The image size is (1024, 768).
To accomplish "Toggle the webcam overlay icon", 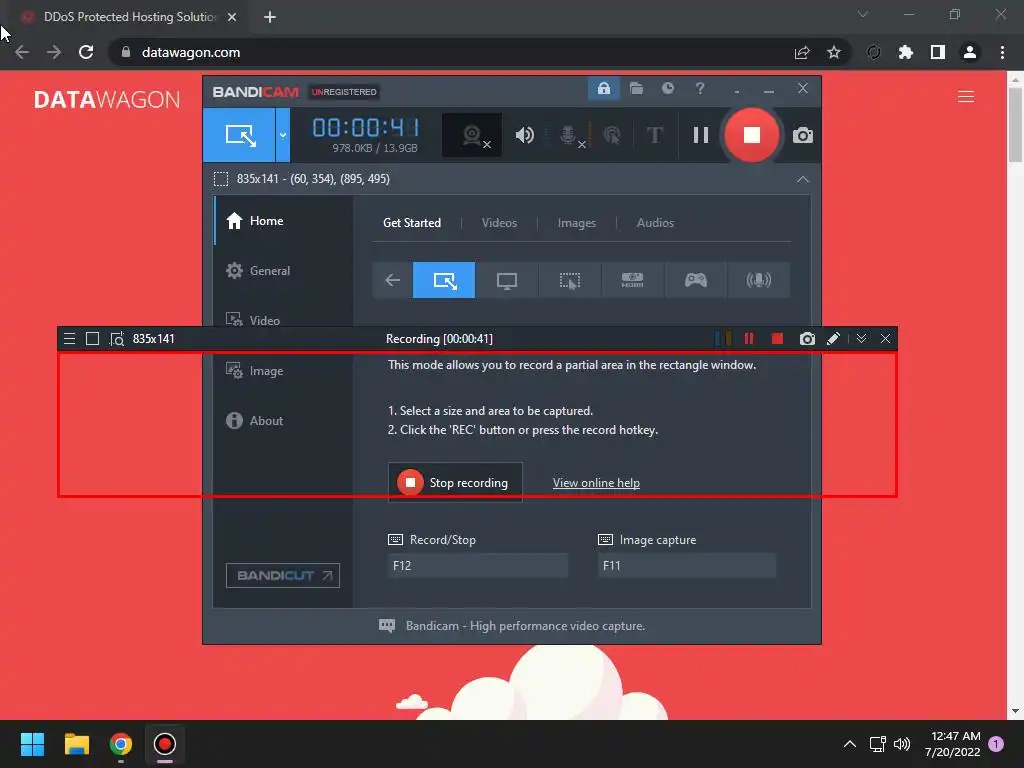I will click(472, 135).
